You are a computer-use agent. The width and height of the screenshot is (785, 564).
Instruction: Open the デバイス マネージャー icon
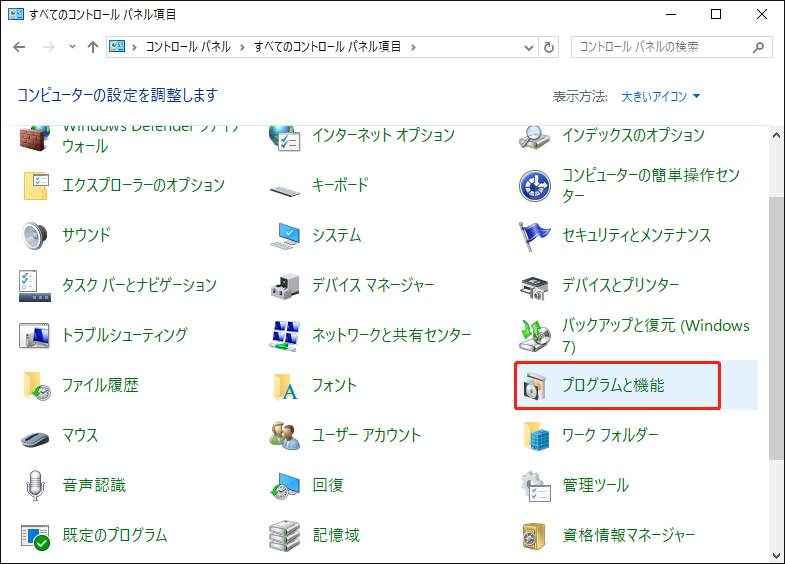tap(285, 286)
